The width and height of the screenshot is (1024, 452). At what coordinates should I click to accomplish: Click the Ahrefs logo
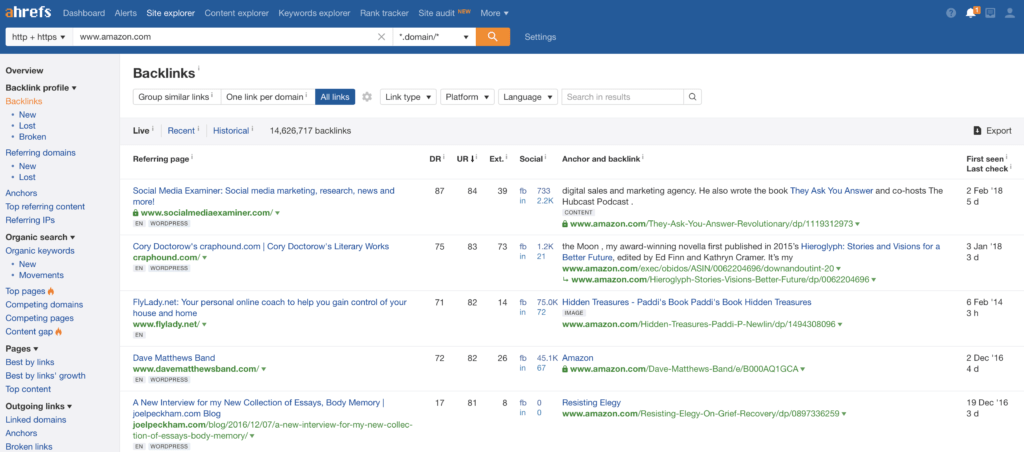(x=28, y=13)
